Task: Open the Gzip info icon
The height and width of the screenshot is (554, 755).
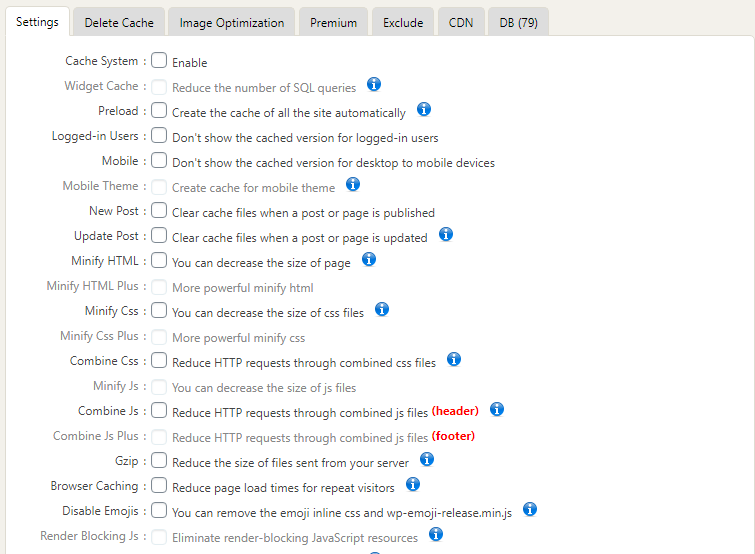Action: [427, 460]
